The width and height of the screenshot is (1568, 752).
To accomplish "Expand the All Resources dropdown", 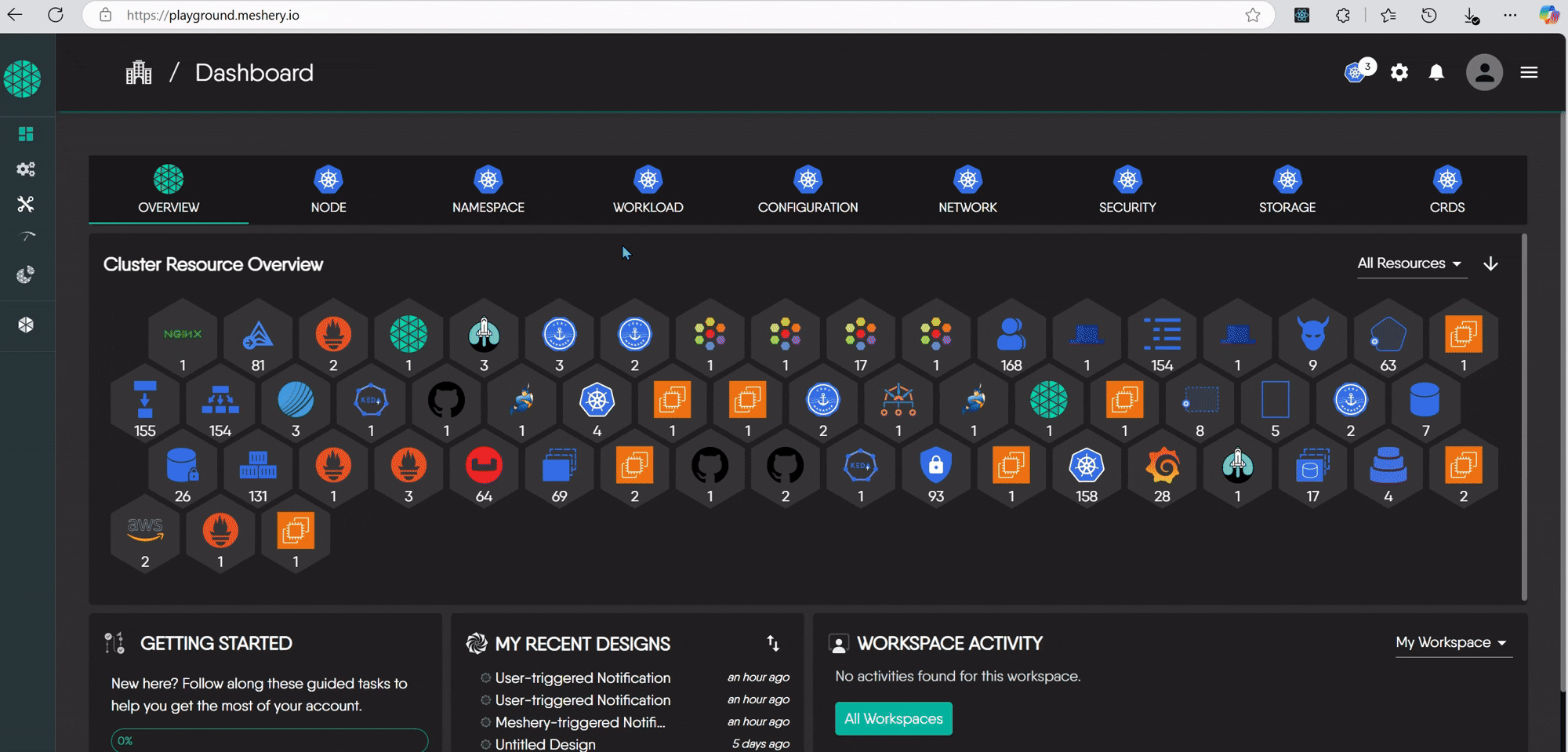I will pyautogui.click(x=1409, y=263).
